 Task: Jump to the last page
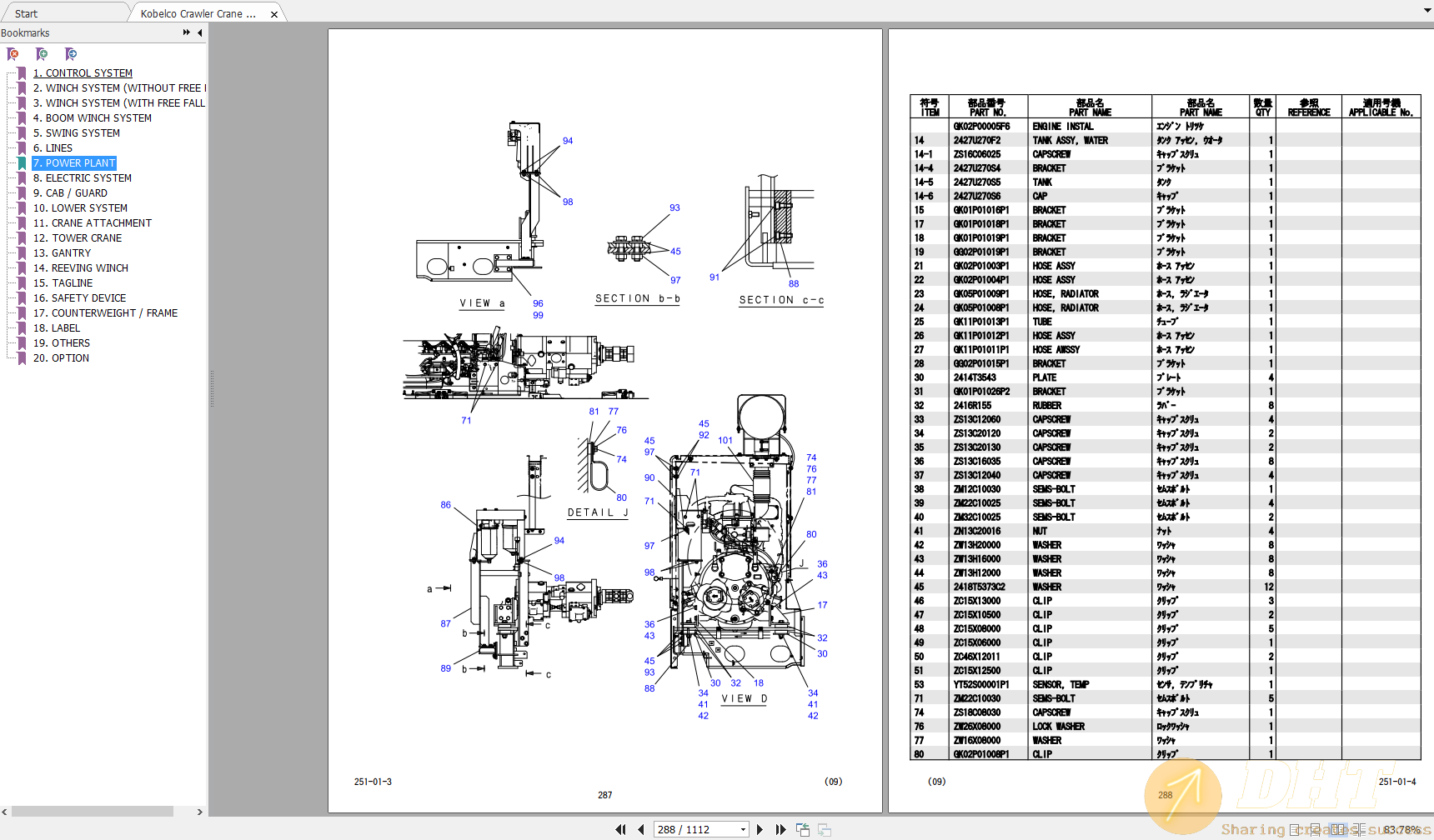pos(780,829)
